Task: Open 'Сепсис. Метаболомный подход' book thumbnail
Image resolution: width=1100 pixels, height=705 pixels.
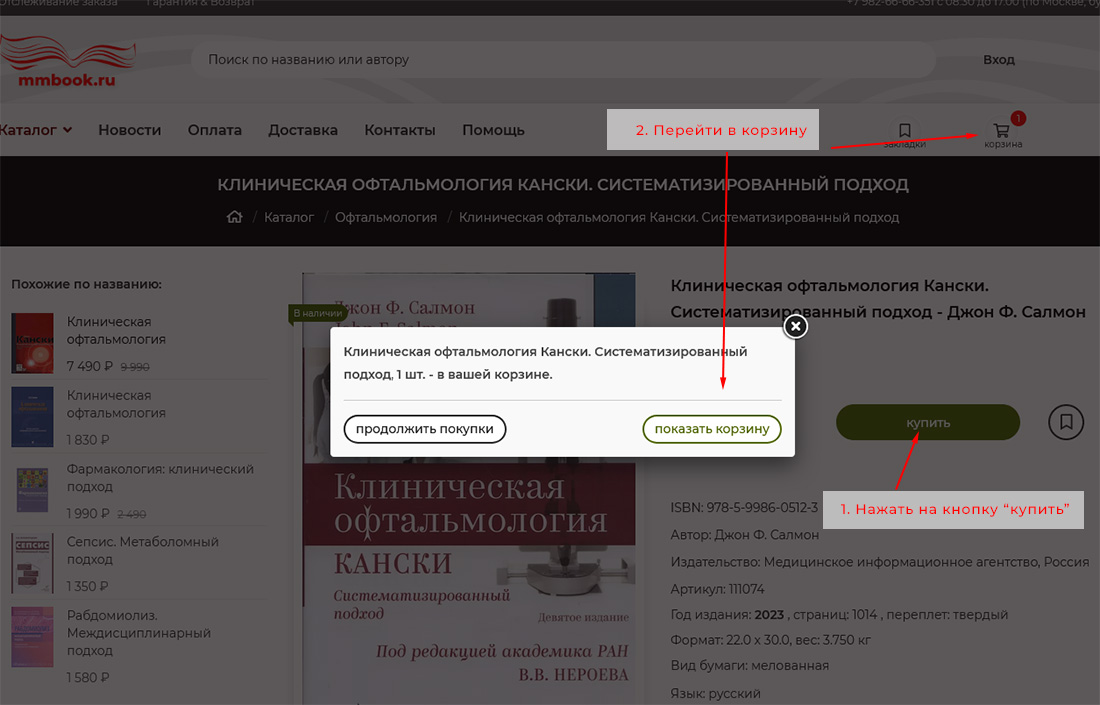Action: (32, 563)
